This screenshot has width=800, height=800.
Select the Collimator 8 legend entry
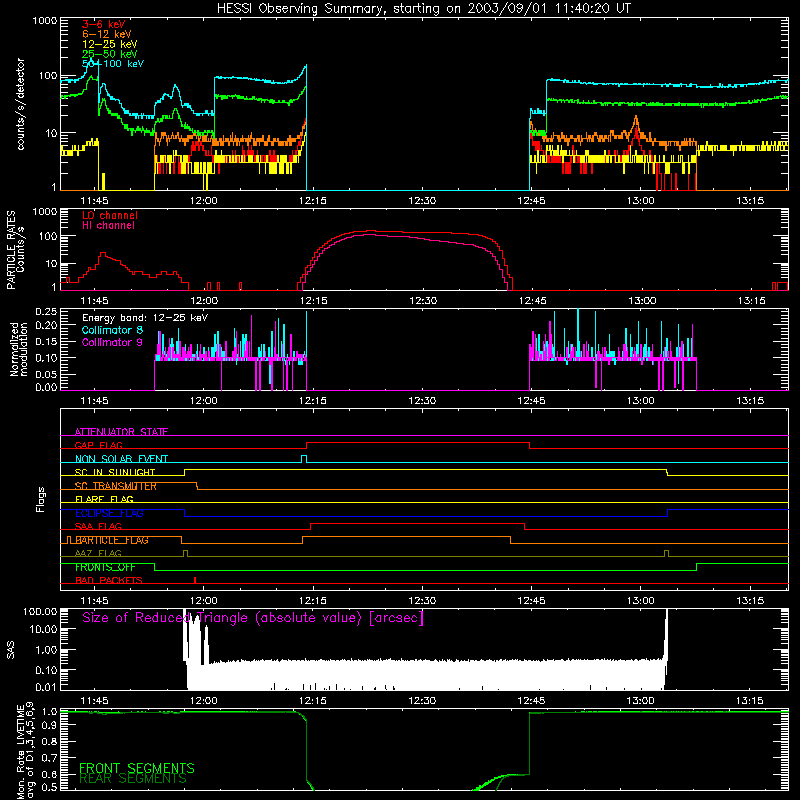(112, 330)
